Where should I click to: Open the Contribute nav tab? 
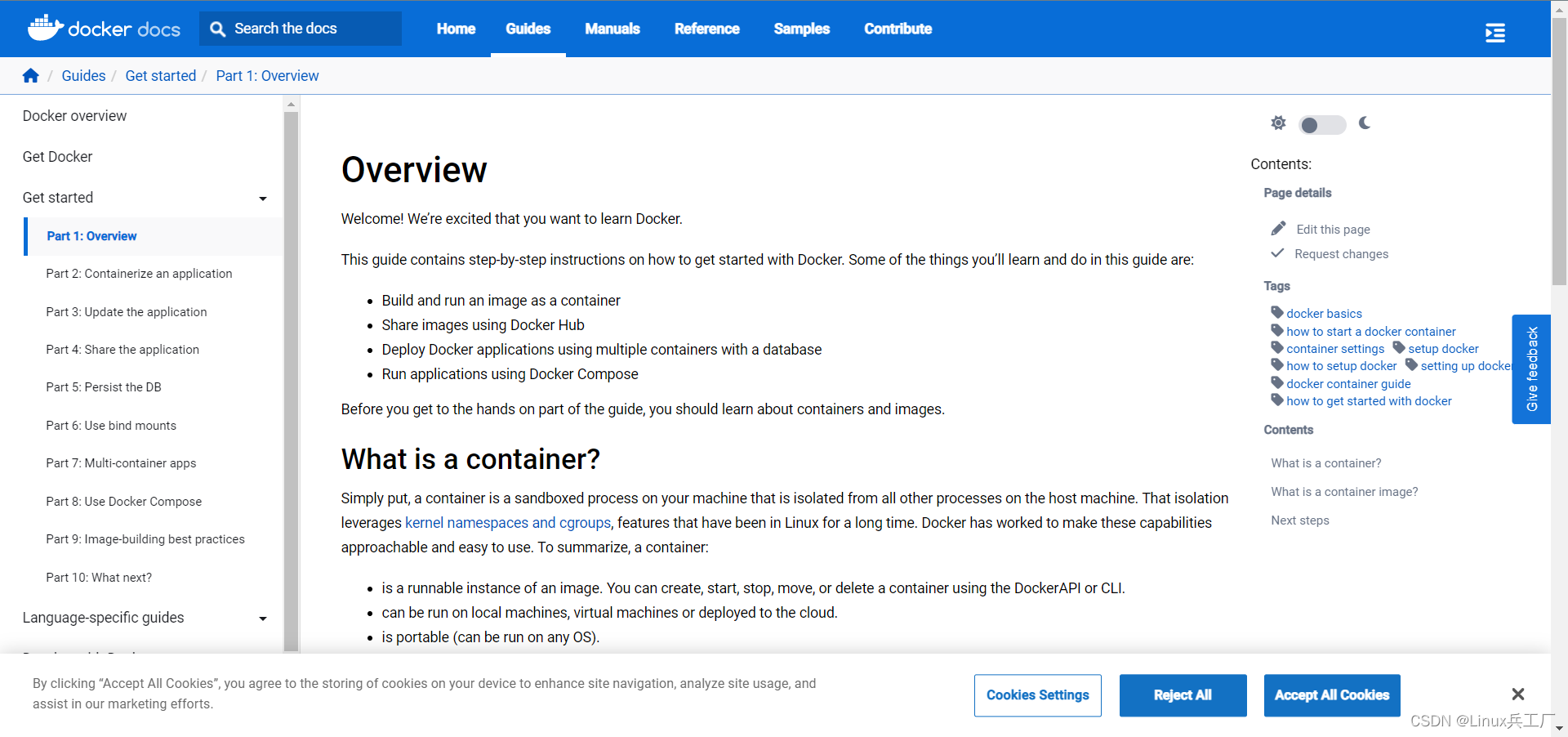click(x=898, y=29)
